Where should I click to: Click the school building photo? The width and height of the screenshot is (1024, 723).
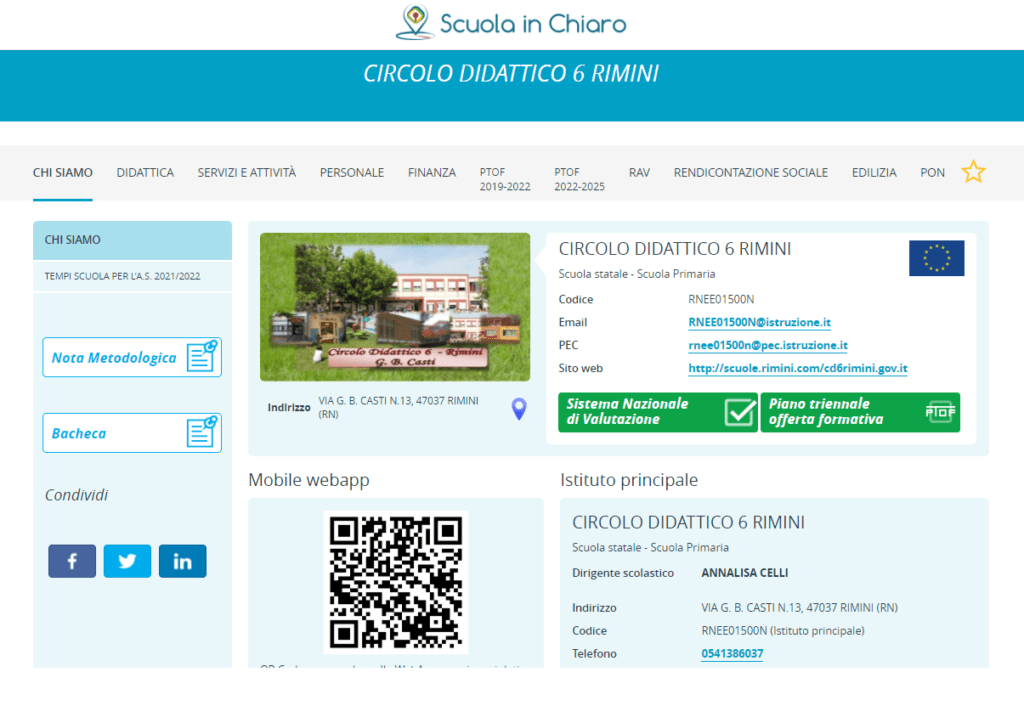(395, 307)
